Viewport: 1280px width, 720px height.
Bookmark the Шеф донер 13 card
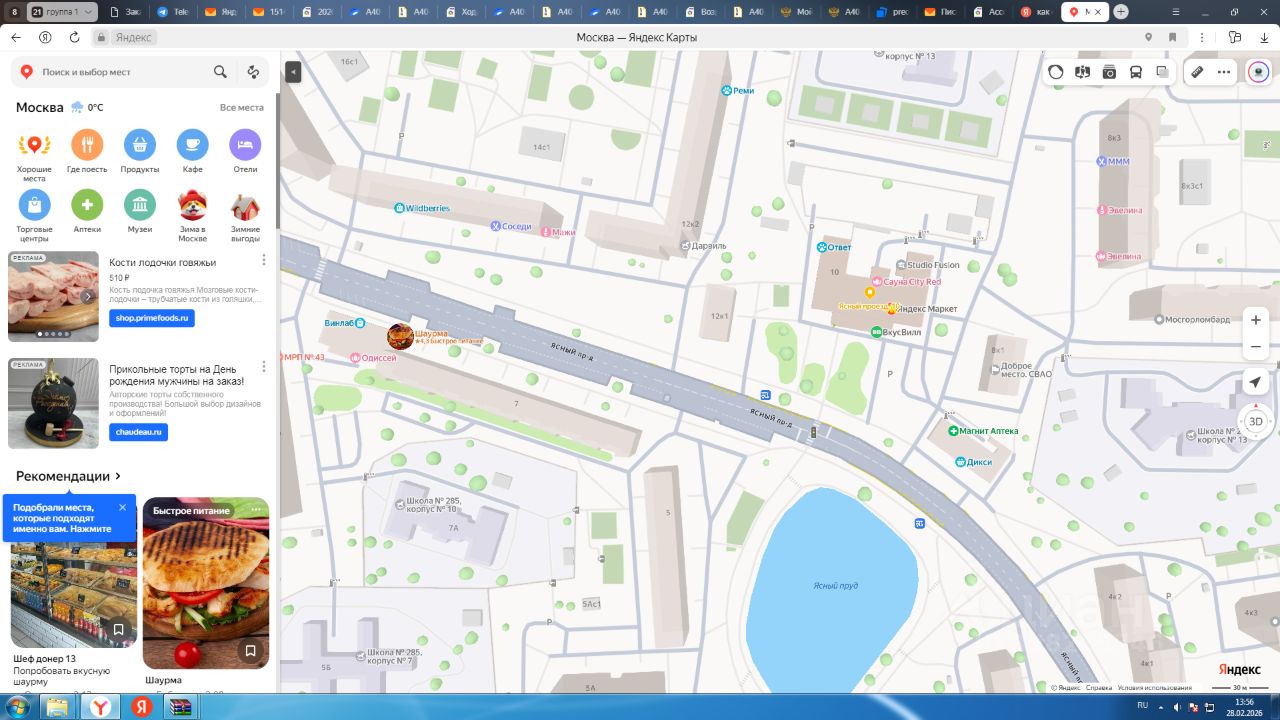click(118, 630)
